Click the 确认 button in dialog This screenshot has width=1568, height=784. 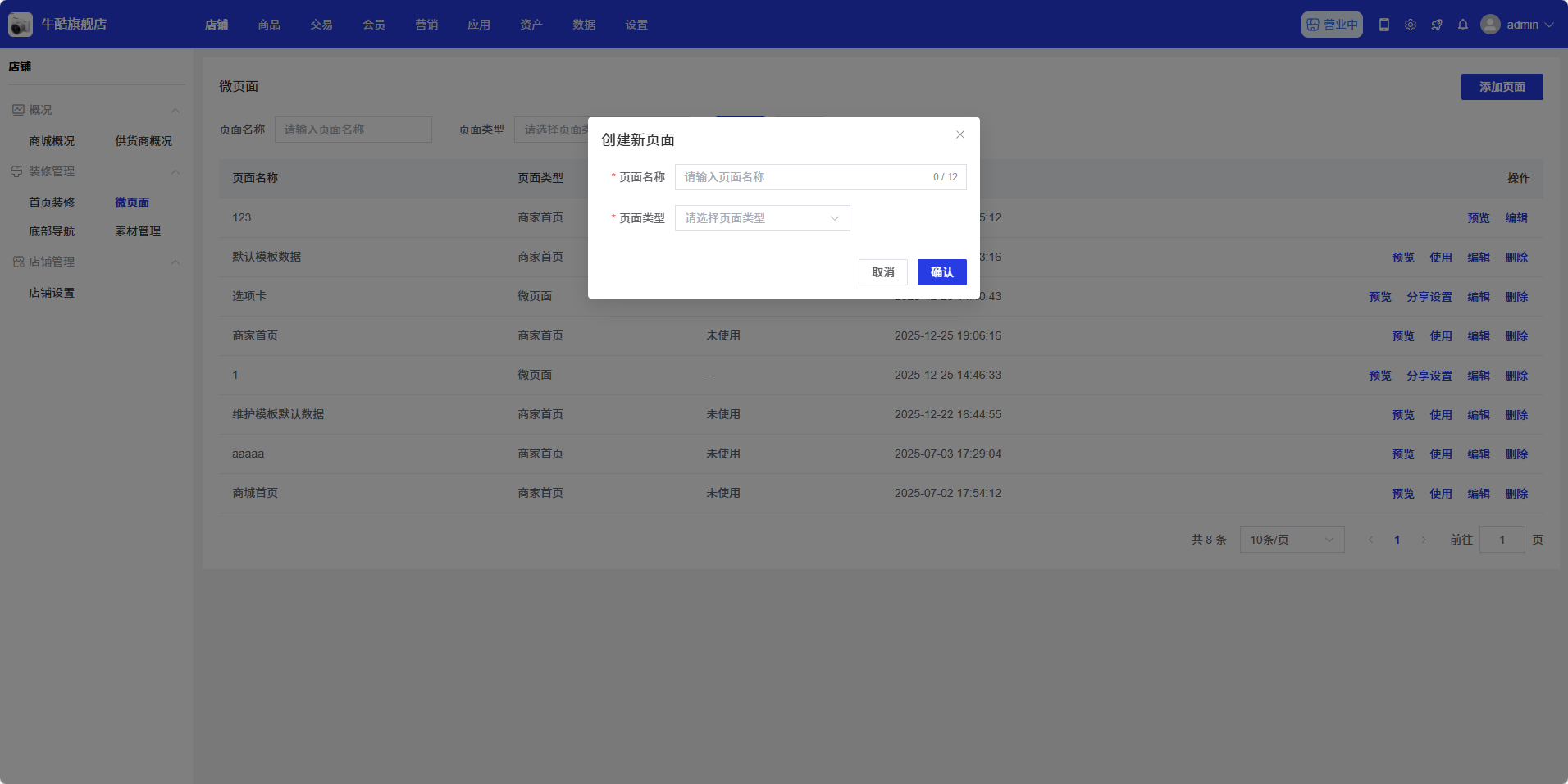click(941, 272)
